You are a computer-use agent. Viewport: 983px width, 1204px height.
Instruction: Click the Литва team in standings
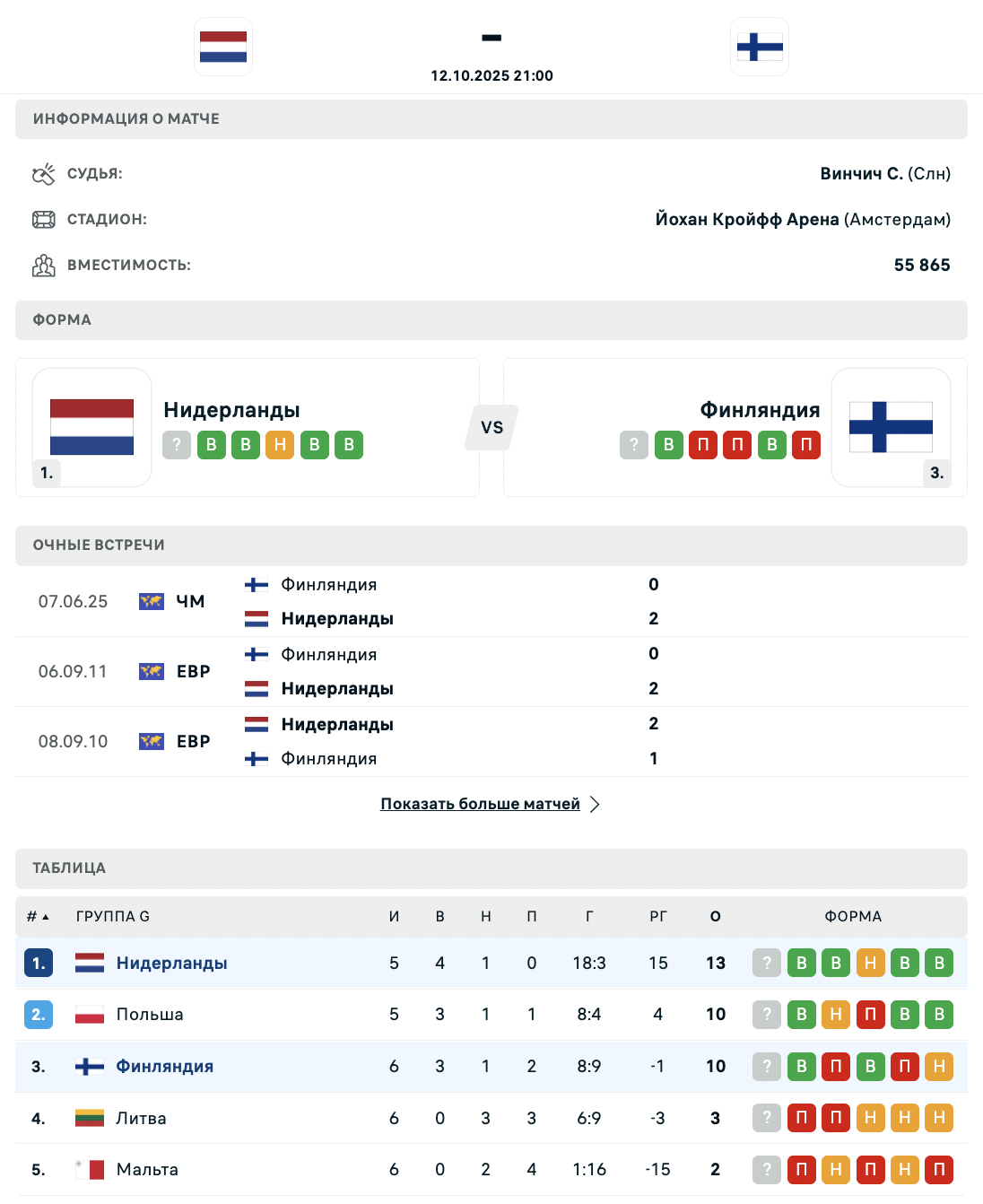[141, 1118]
